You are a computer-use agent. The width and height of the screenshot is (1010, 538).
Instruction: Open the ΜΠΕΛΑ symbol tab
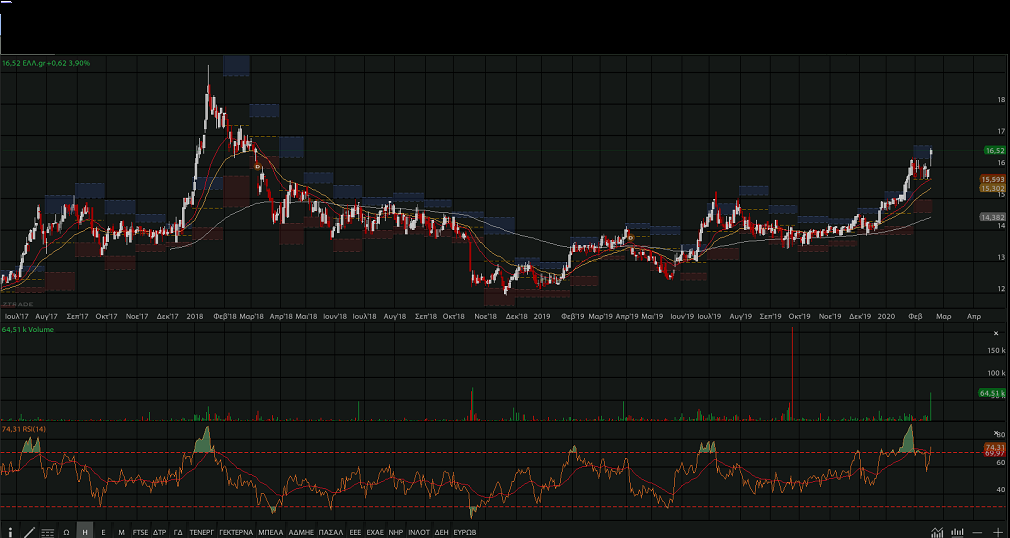click(x=270, y=532)
